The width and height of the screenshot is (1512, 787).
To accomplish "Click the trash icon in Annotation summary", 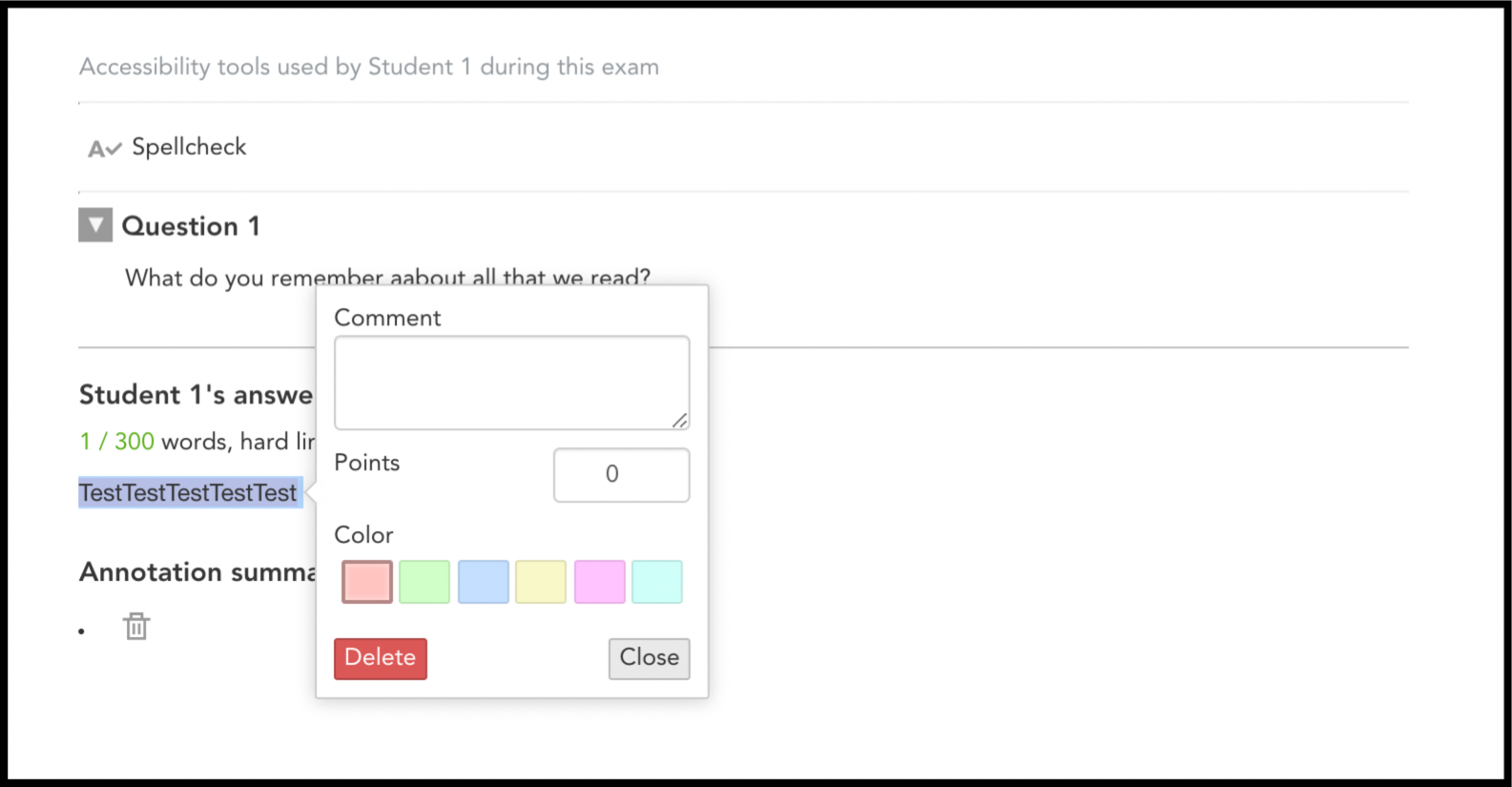I will tap(136, 626).
